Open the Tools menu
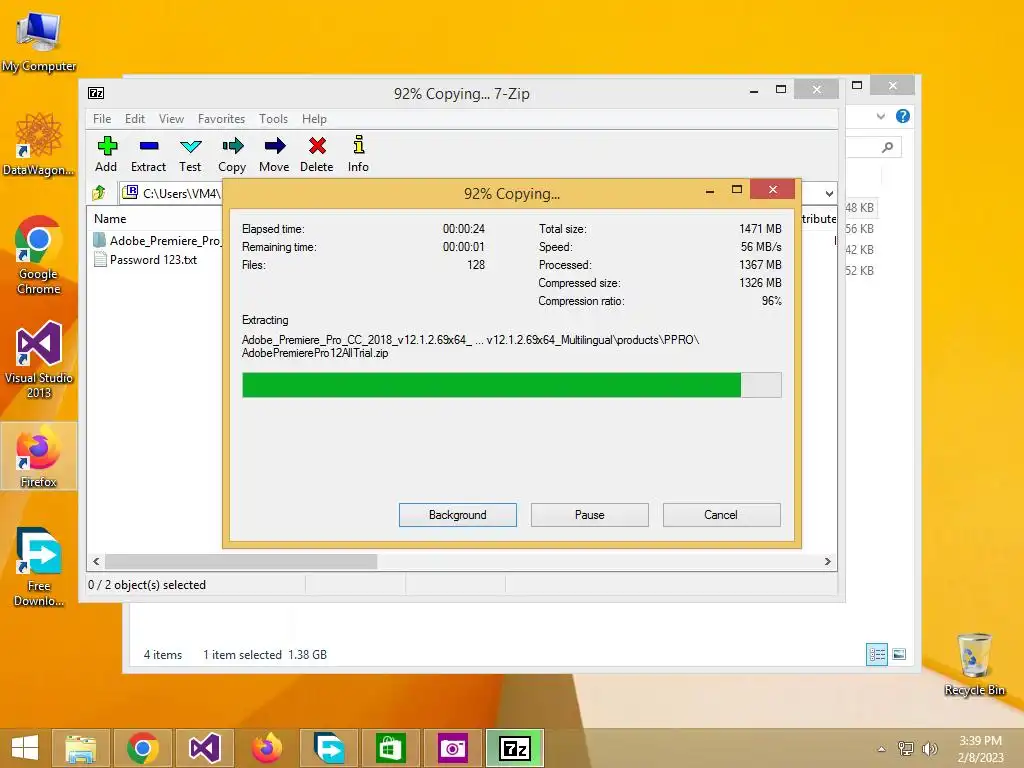 click(273, 119)
